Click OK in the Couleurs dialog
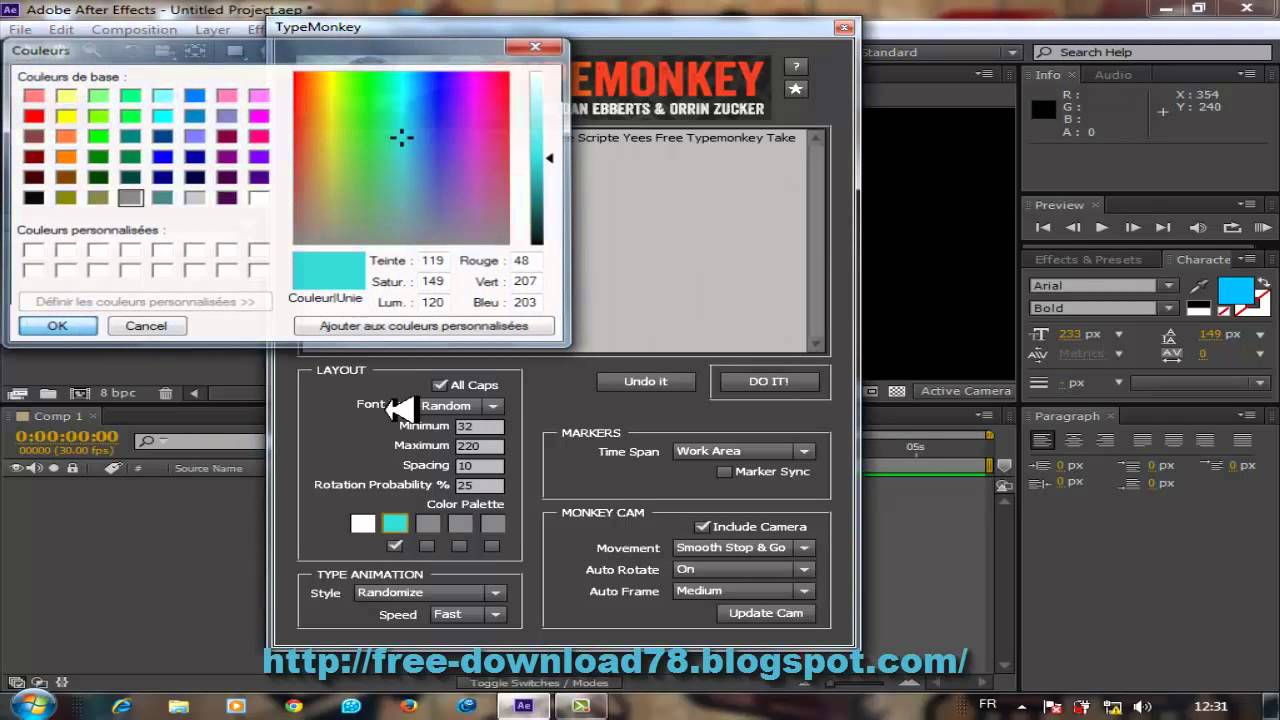Screen dimensions: 1280x720 (x=58, y=326)
